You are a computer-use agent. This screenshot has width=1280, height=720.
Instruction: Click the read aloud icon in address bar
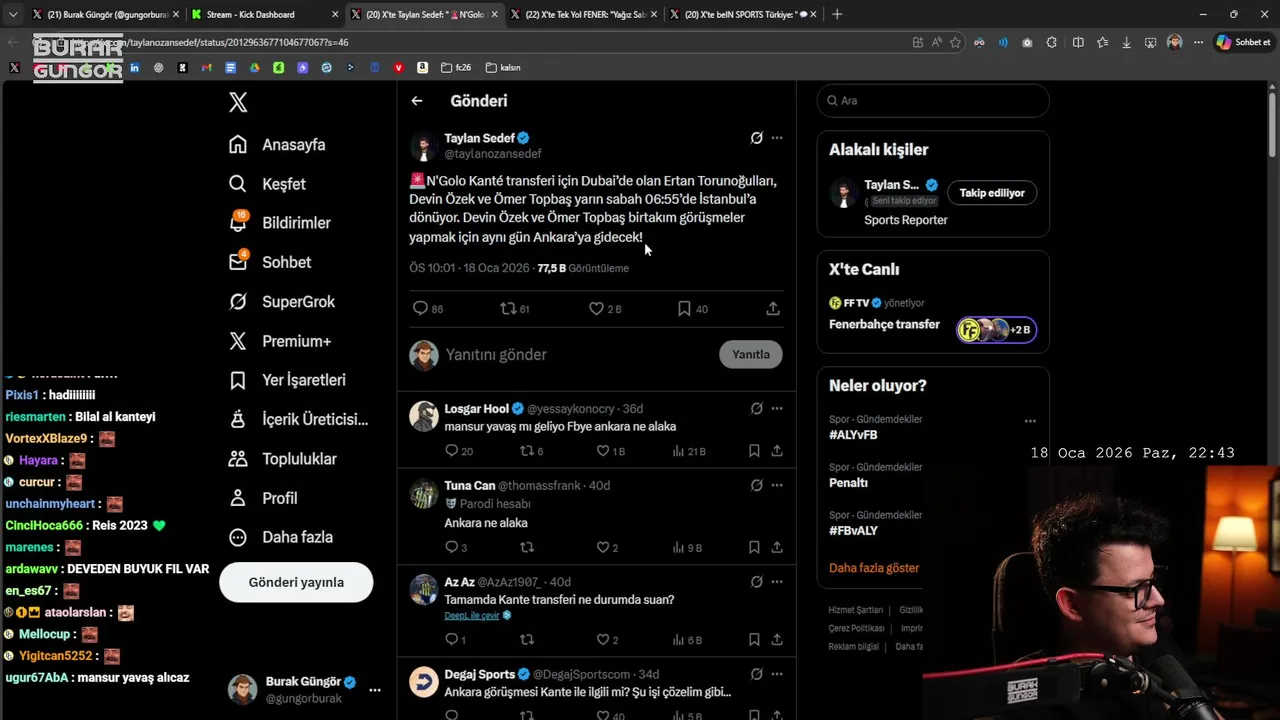[936, 42]
